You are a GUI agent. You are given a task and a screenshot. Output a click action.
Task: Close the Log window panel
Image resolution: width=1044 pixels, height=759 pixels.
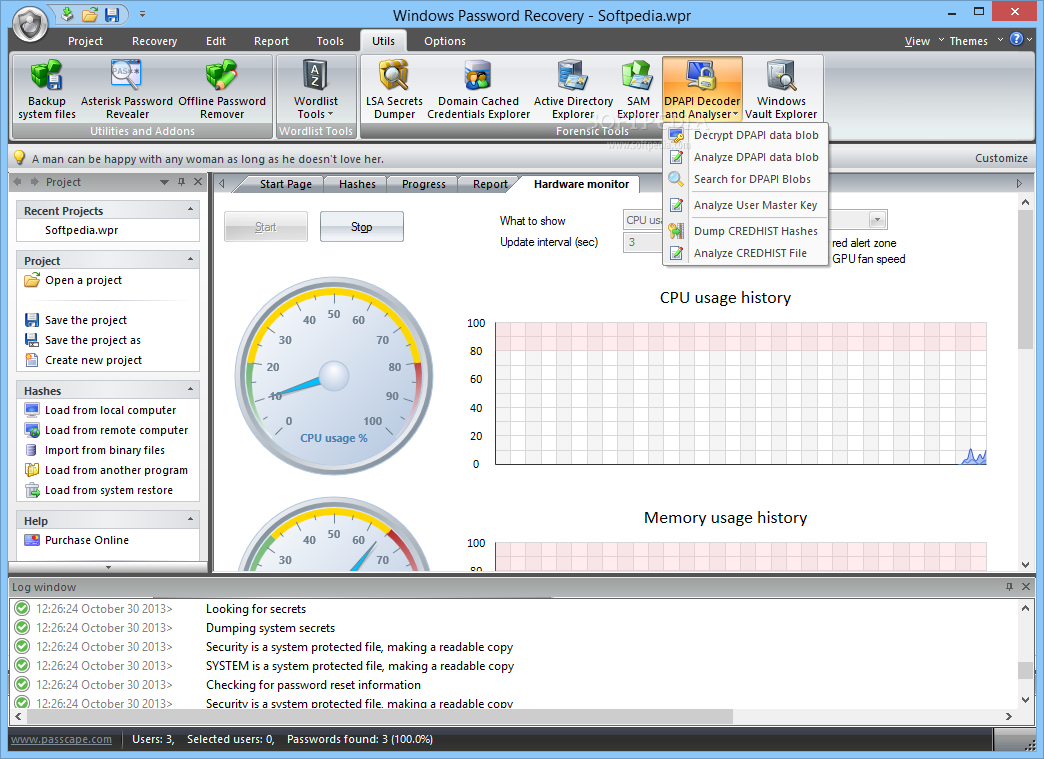coord(1026,587)
